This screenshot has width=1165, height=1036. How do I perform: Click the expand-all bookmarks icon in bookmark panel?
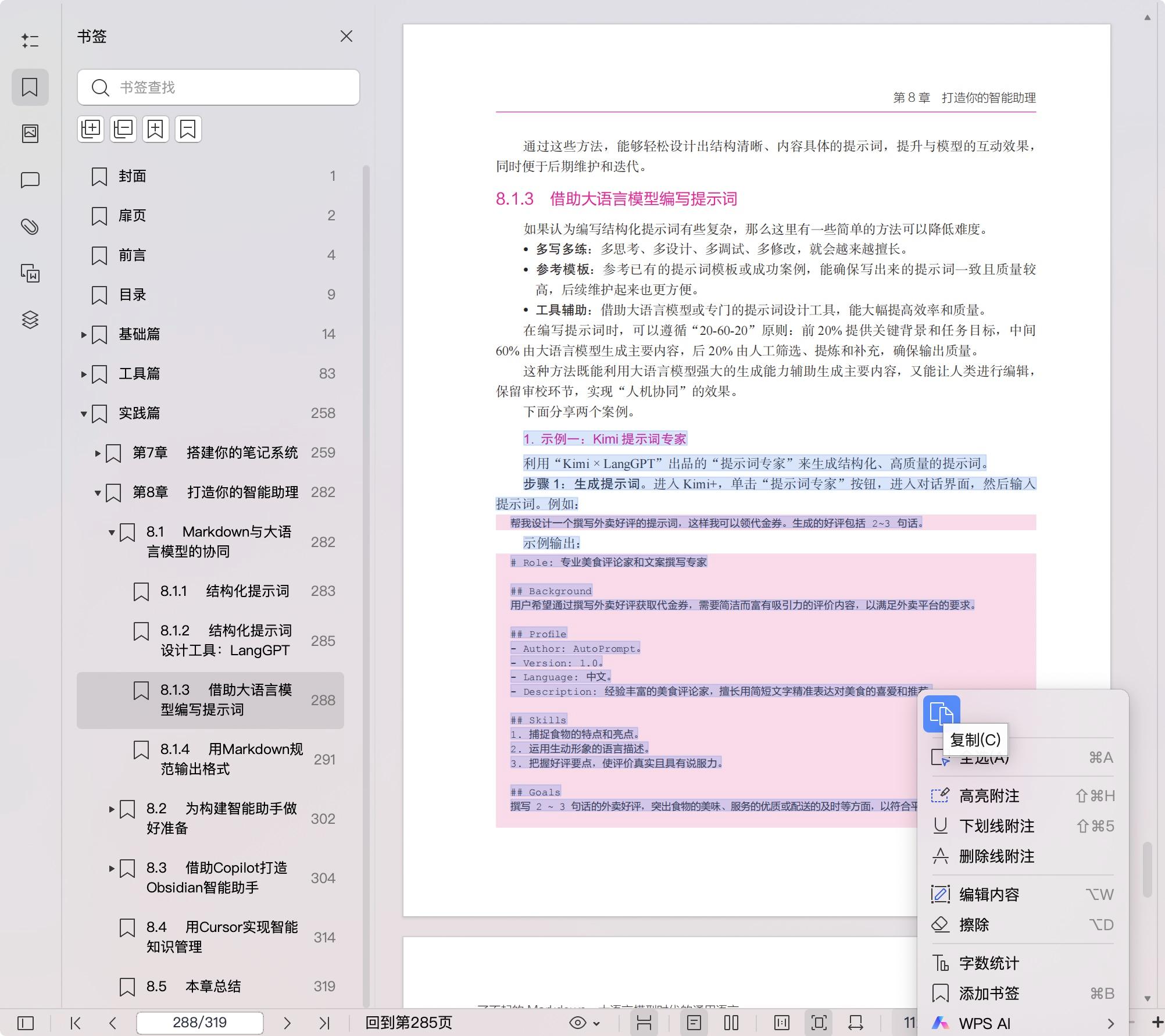click(x=90, y=128)
